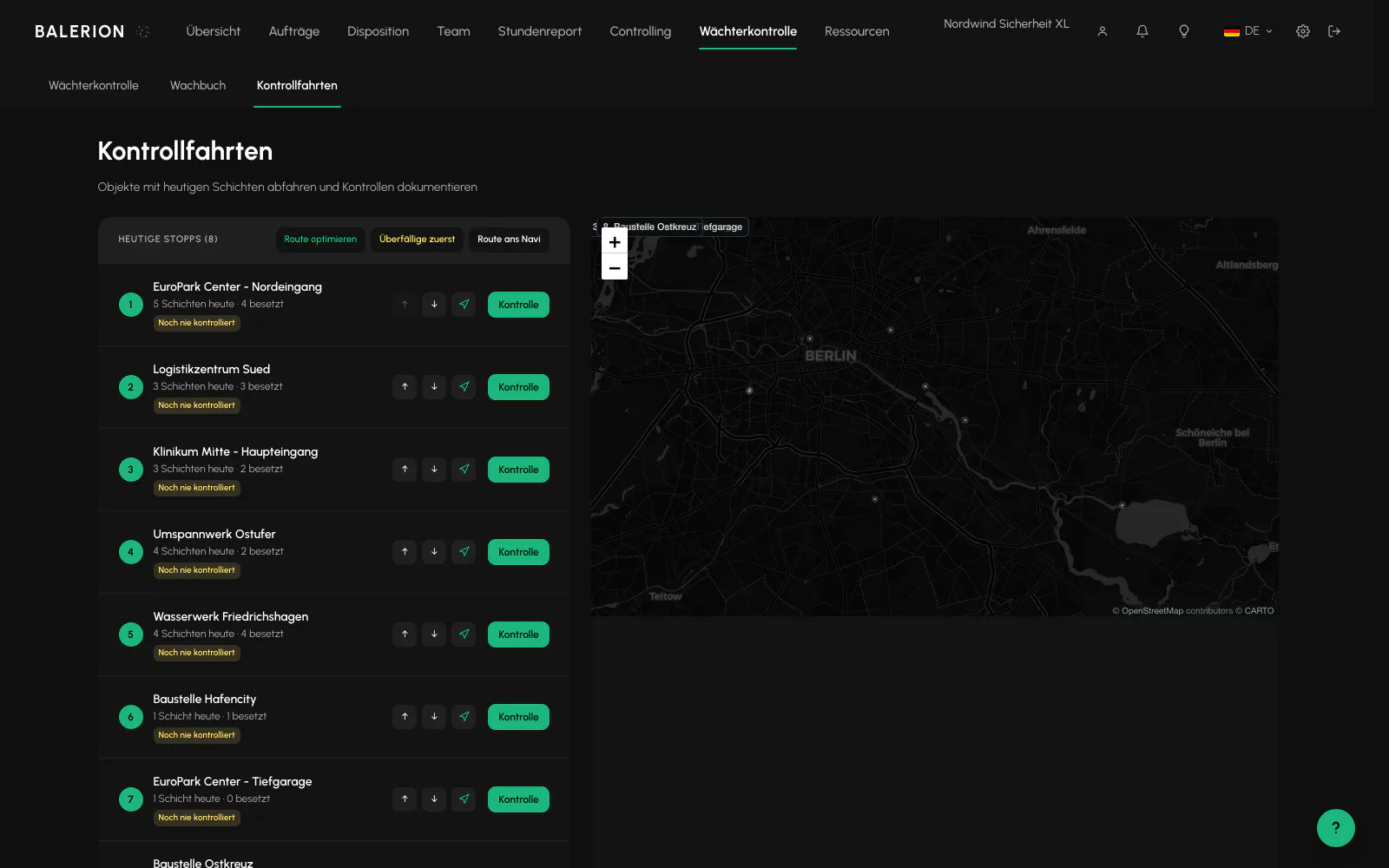Go to Disposition
The width and height of the screenshot is (1389, 868).
pyautogui.click(x=379, y=31)
